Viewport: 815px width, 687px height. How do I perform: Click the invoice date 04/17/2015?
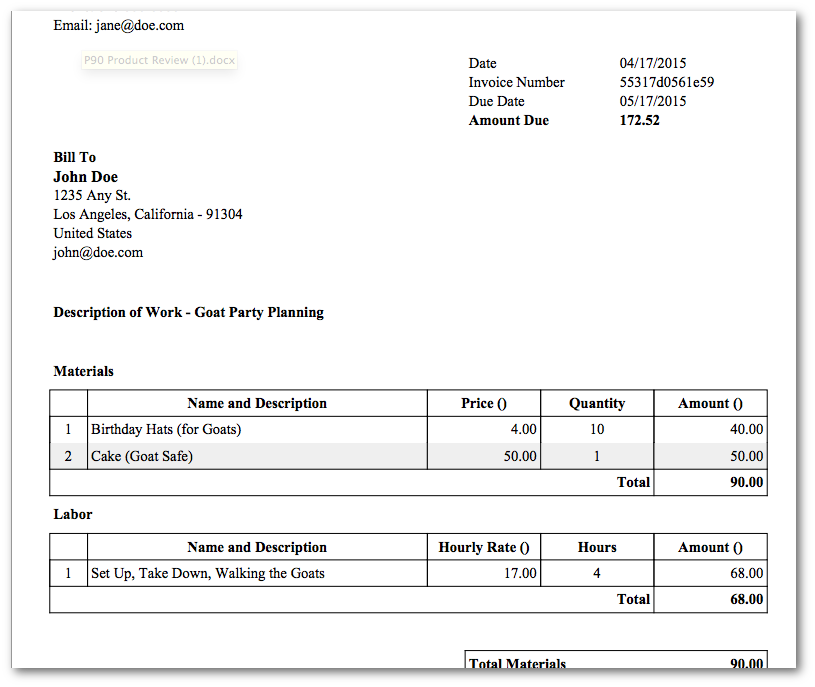(653, 63)
